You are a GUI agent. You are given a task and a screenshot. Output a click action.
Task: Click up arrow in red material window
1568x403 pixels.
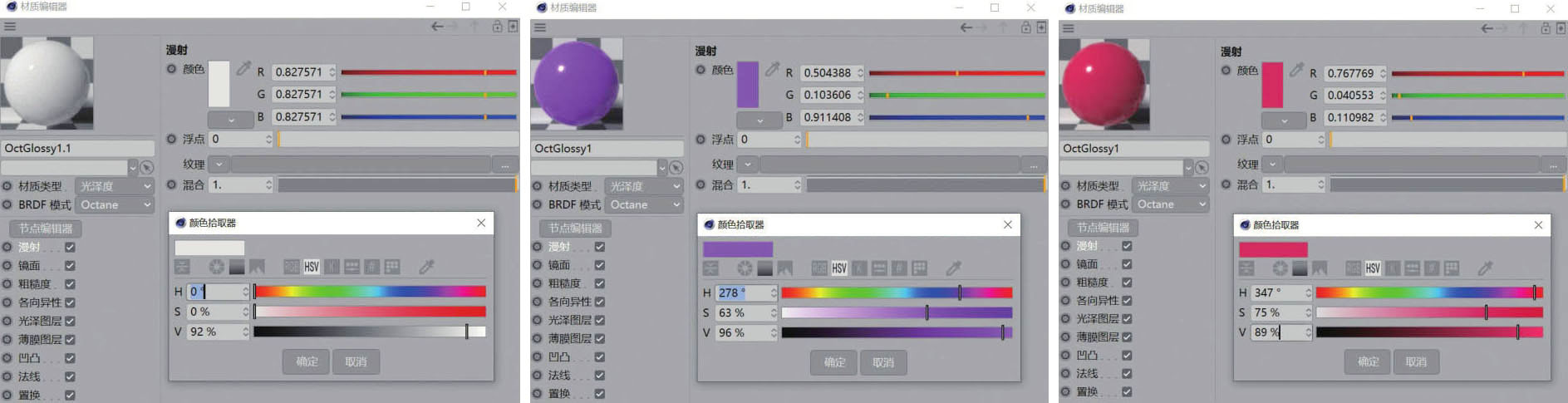[1523, 28]
